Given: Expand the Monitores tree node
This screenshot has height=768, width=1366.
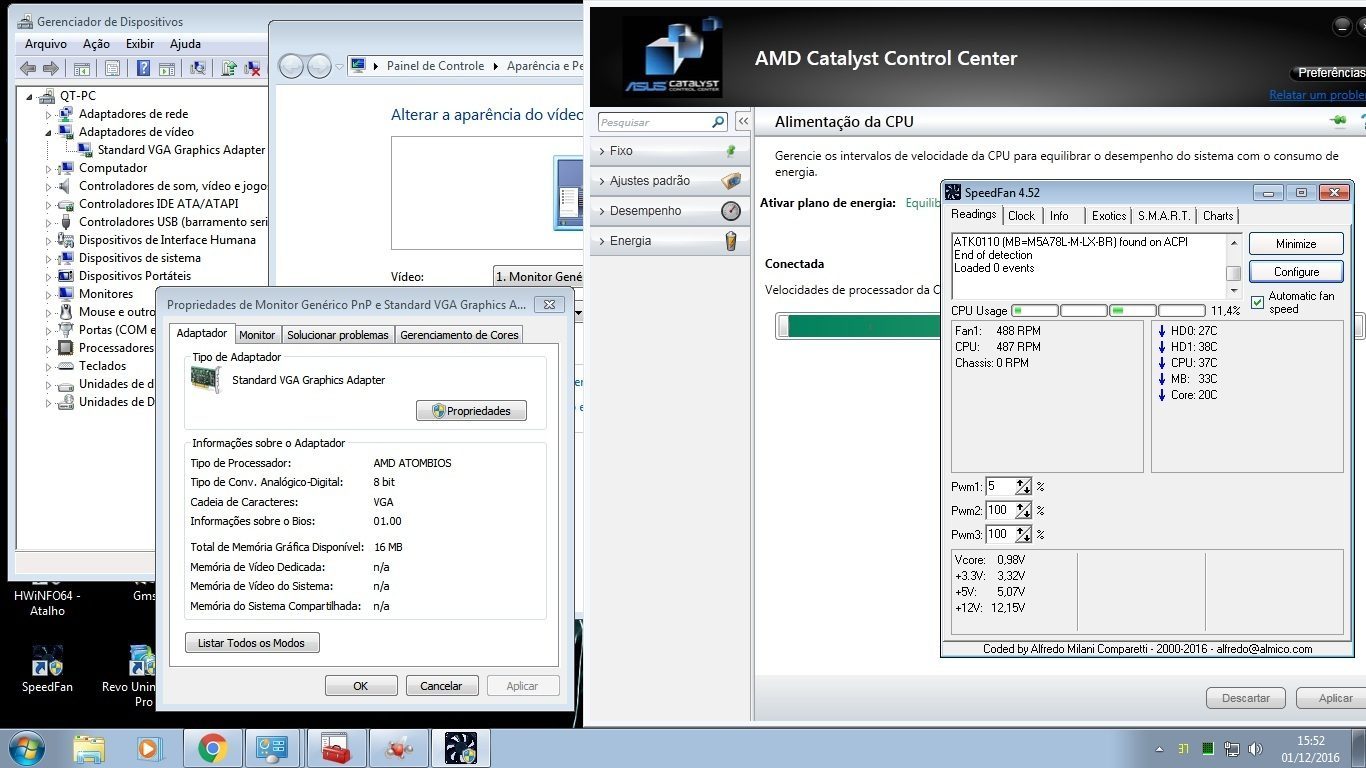Looking at the screenshot, I should click(x=47, y=294).
